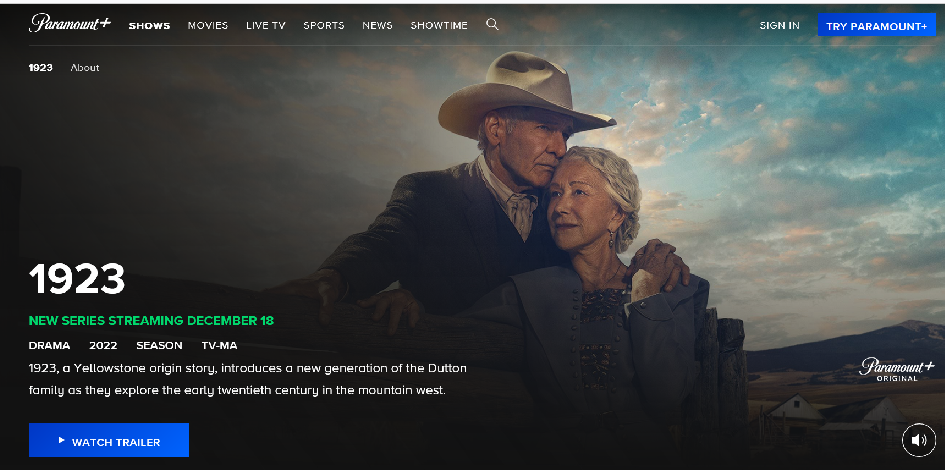The height and width of the screenshot is (470, 945).
Task: Switch to the About tab
Action: (x=85, y=67)
